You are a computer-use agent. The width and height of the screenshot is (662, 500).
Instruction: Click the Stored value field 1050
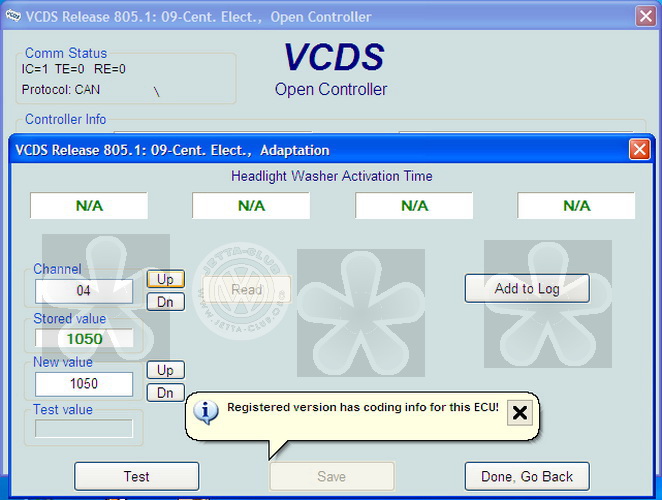pos(84,339)
